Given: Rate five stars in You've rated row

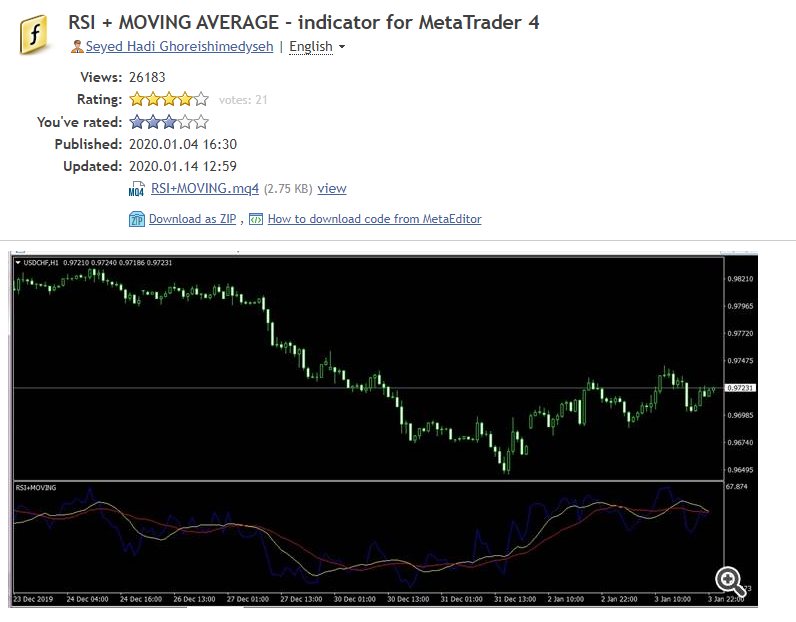Looking at the screenshot, I should click(x=201, y=122).
